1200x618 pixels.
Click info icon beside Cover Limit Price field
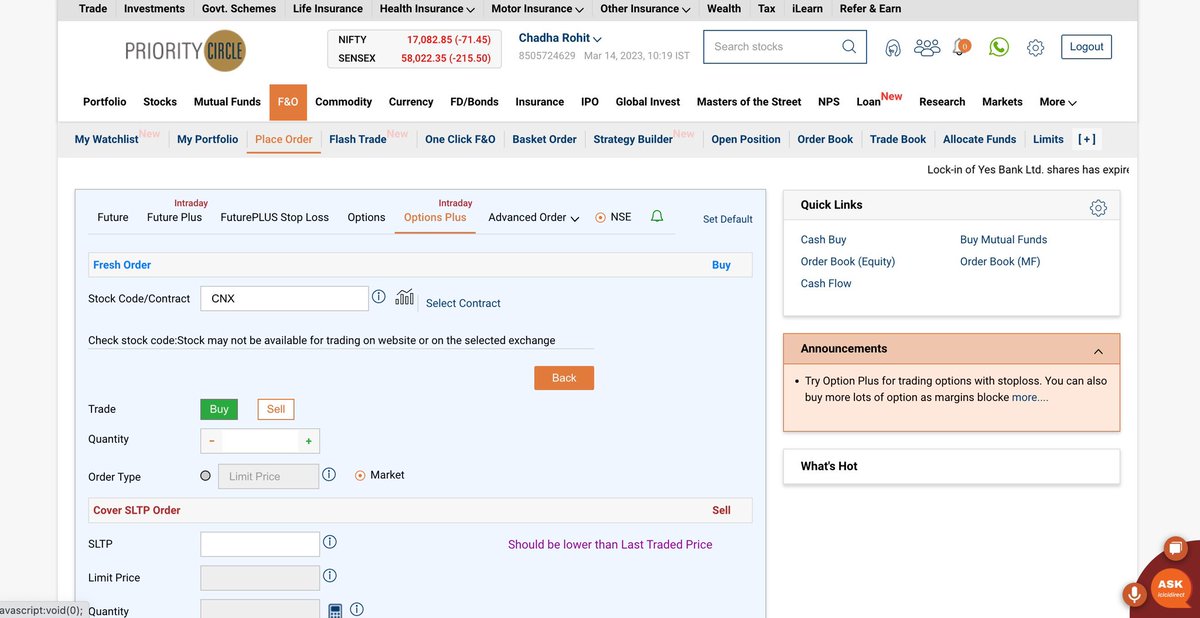pyautogui.click(x=329, y=576)
